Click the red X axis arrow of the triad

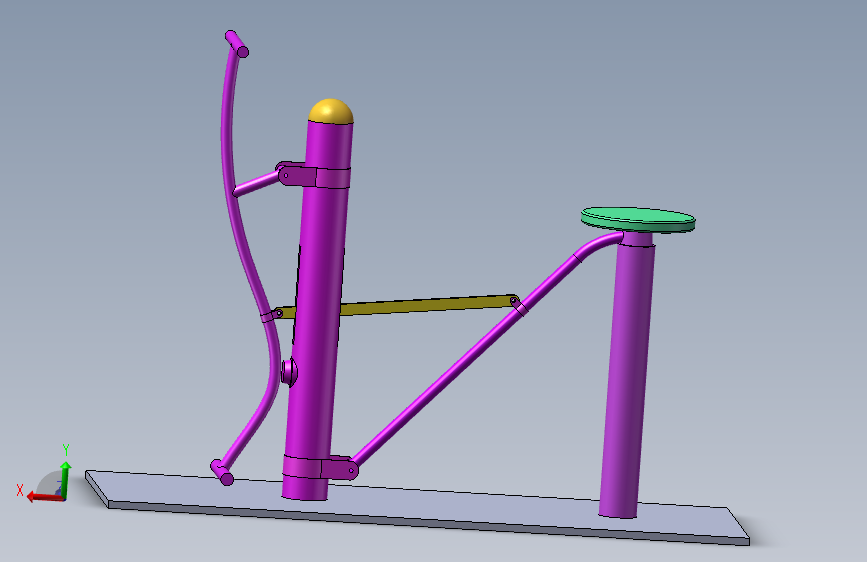(44, 497)
